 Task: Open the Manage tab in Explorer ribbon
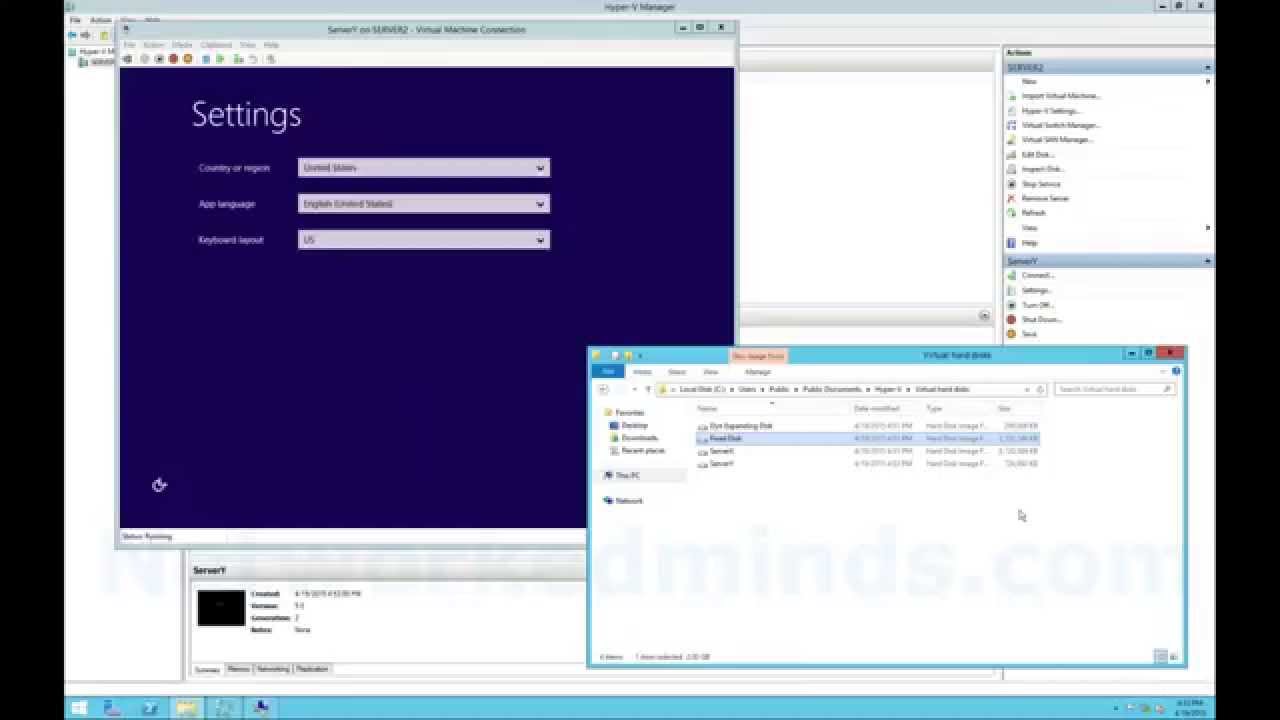click(x=758, y=372)
